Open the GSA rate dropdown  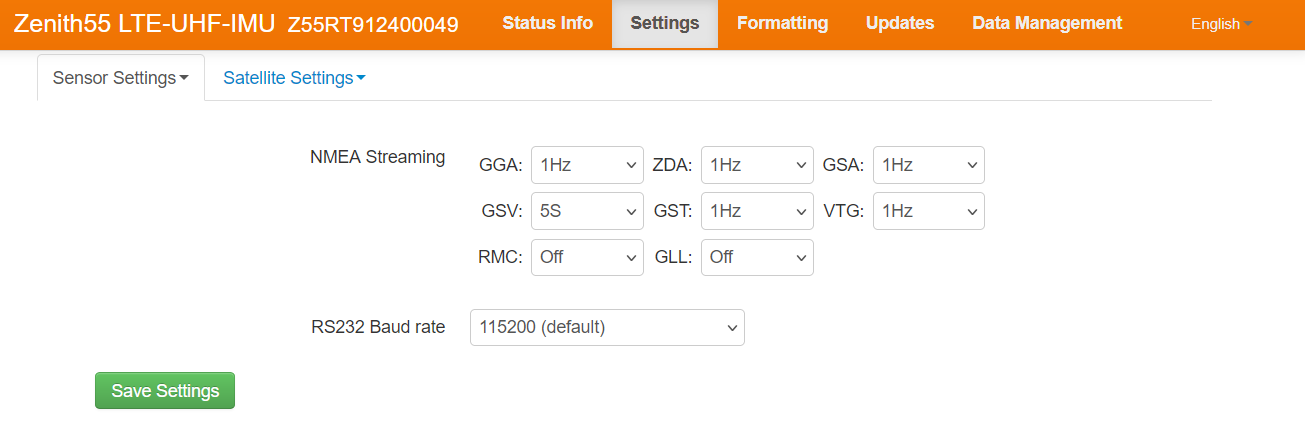928,165
